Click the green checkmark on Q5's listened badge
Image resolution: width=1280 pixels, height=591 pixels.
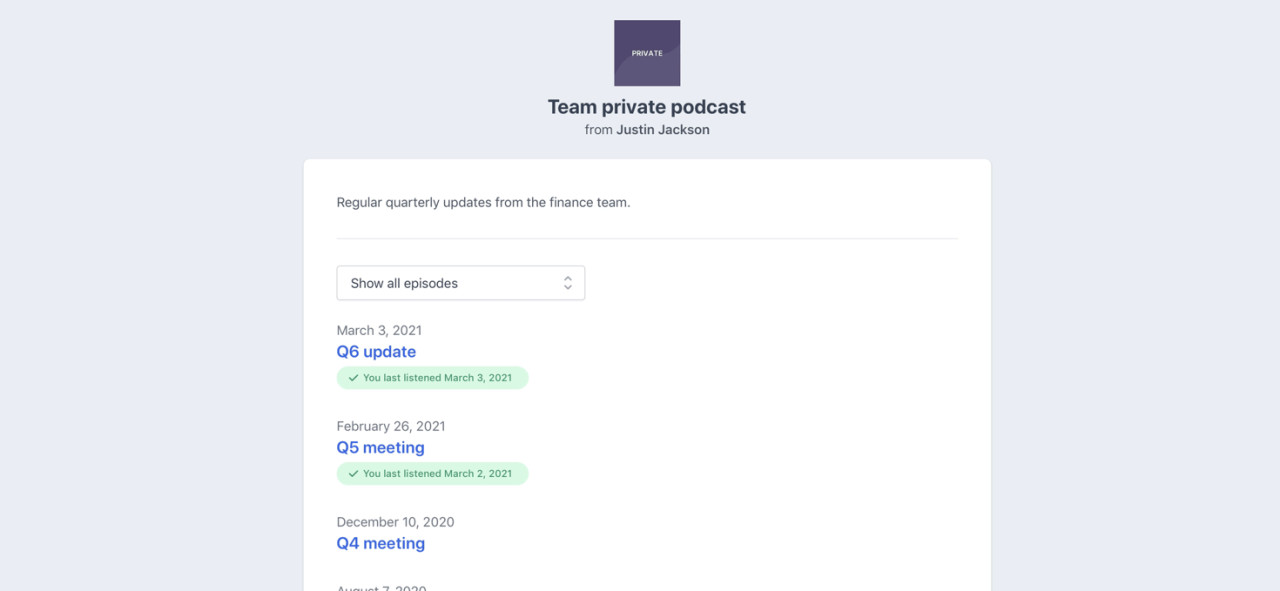pyautogui.click(x=353, y=473)
